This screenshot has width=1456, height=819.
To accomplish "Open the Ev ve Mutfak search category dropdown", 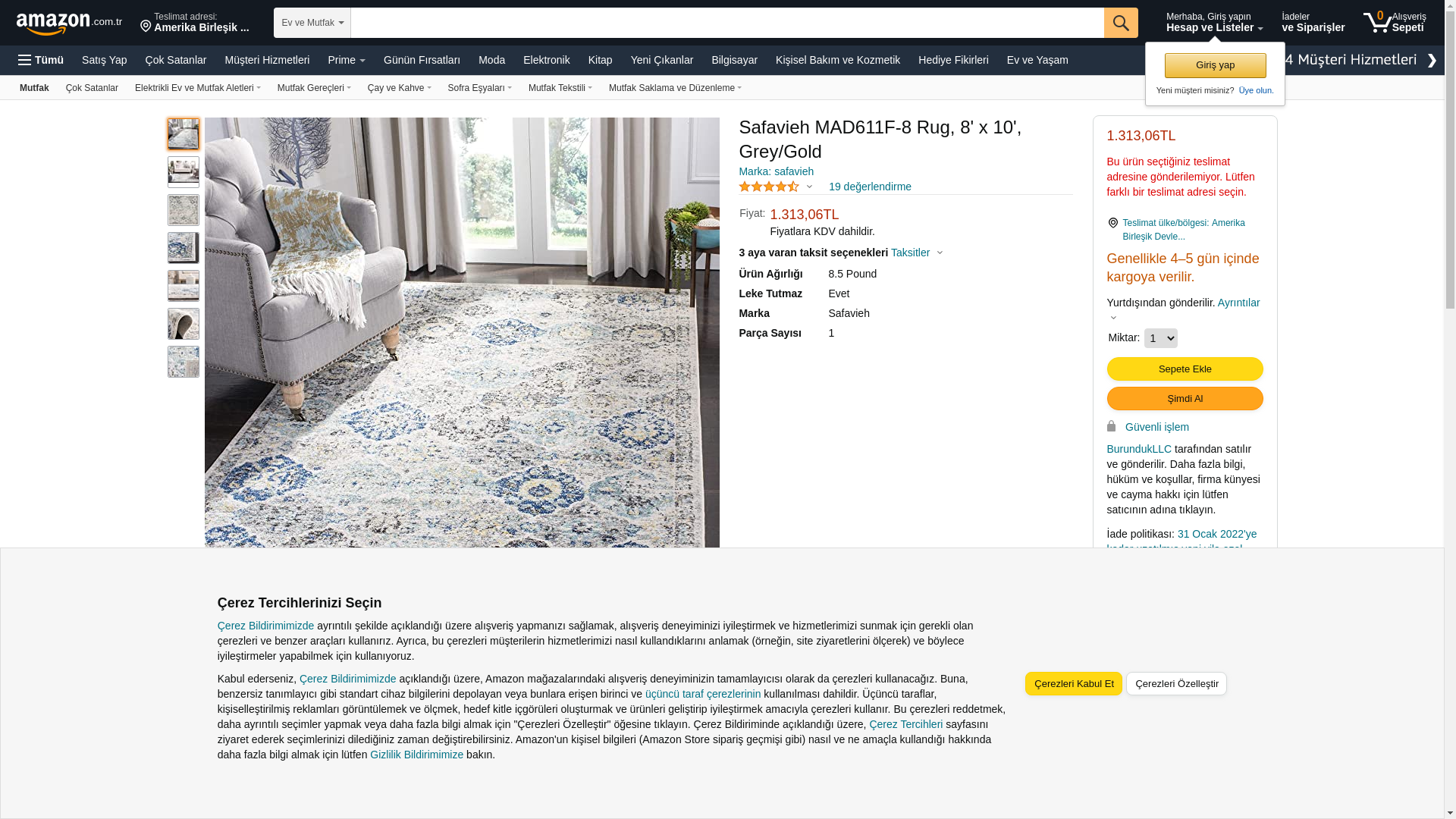I will [312, 23].
